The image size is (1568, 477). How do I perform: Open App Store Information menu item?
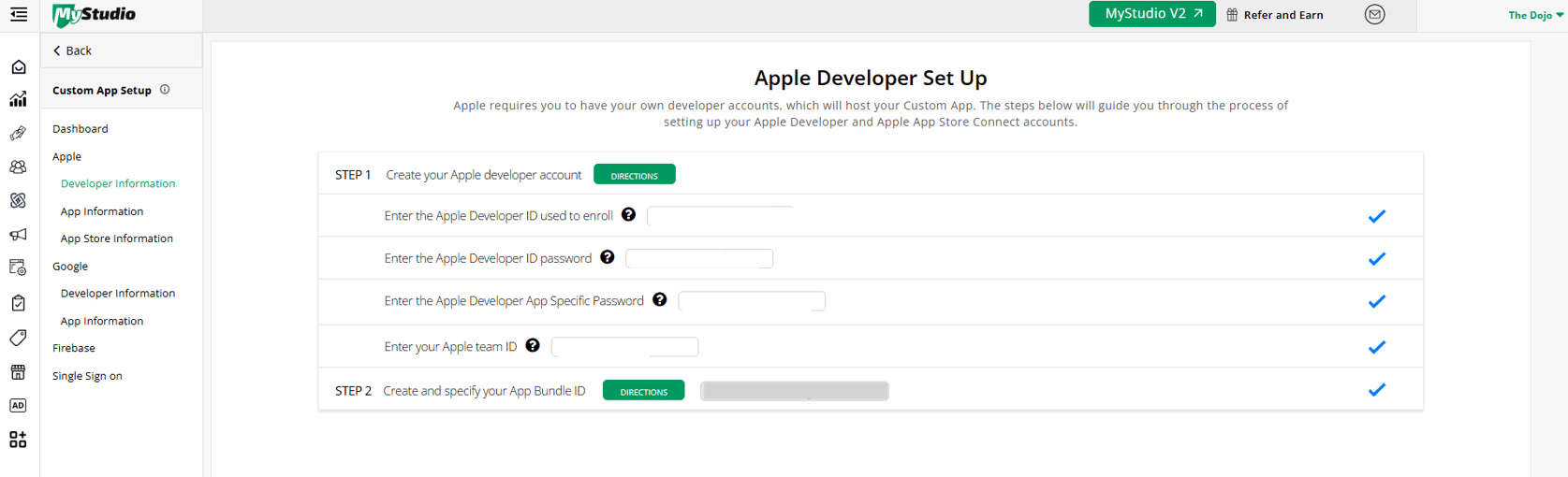tap(117, 238)
